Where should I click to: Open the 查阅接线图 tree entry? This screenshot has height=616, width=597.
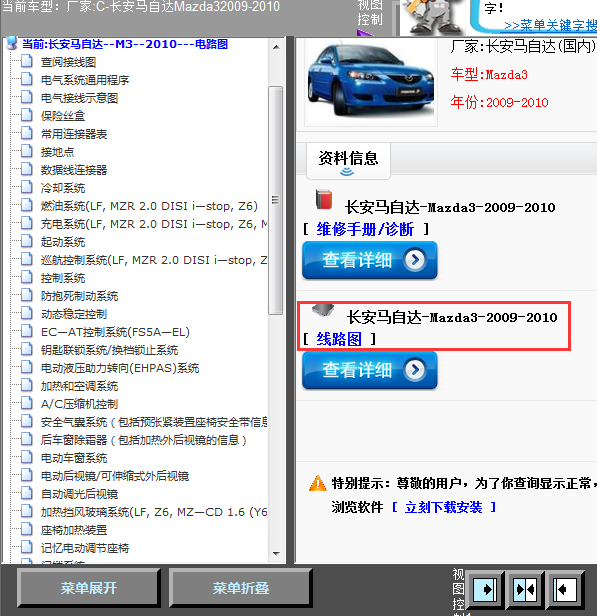(x=68, y=62)
